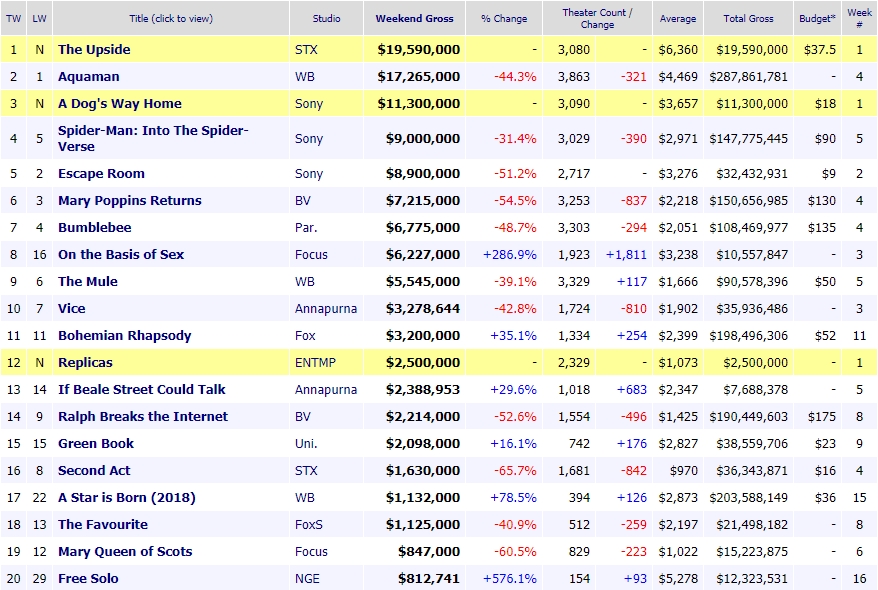
Task: Select the $175 budget value
Action: coord(821,416)
